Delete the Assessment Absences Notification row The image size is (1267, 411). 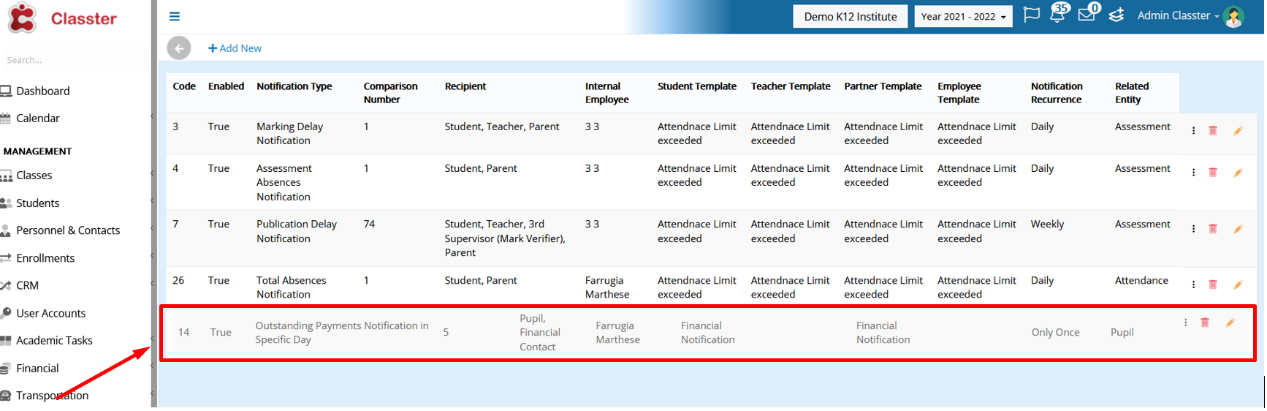1213,173
